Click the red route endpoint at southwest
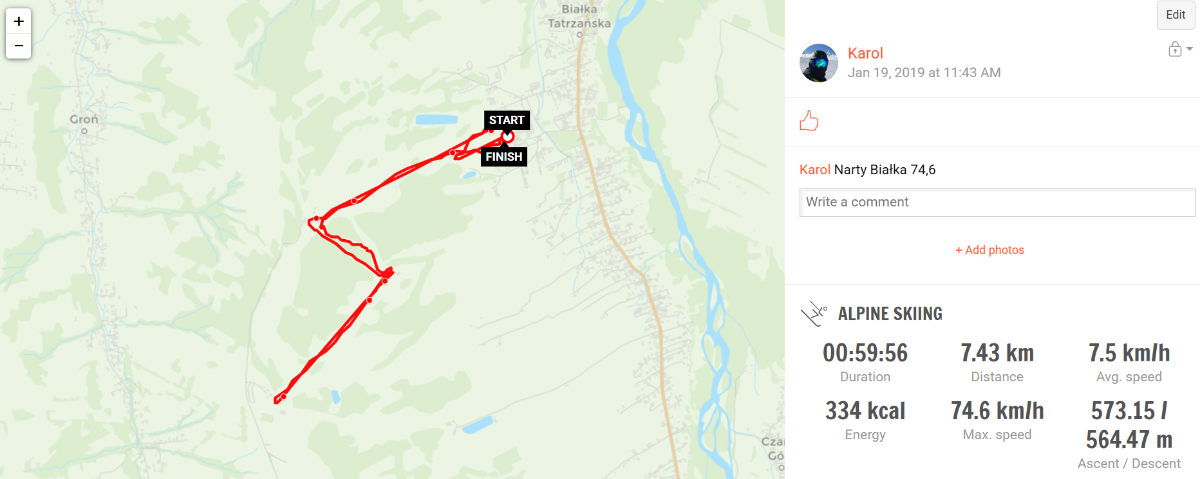 click(x=275, y=401)
